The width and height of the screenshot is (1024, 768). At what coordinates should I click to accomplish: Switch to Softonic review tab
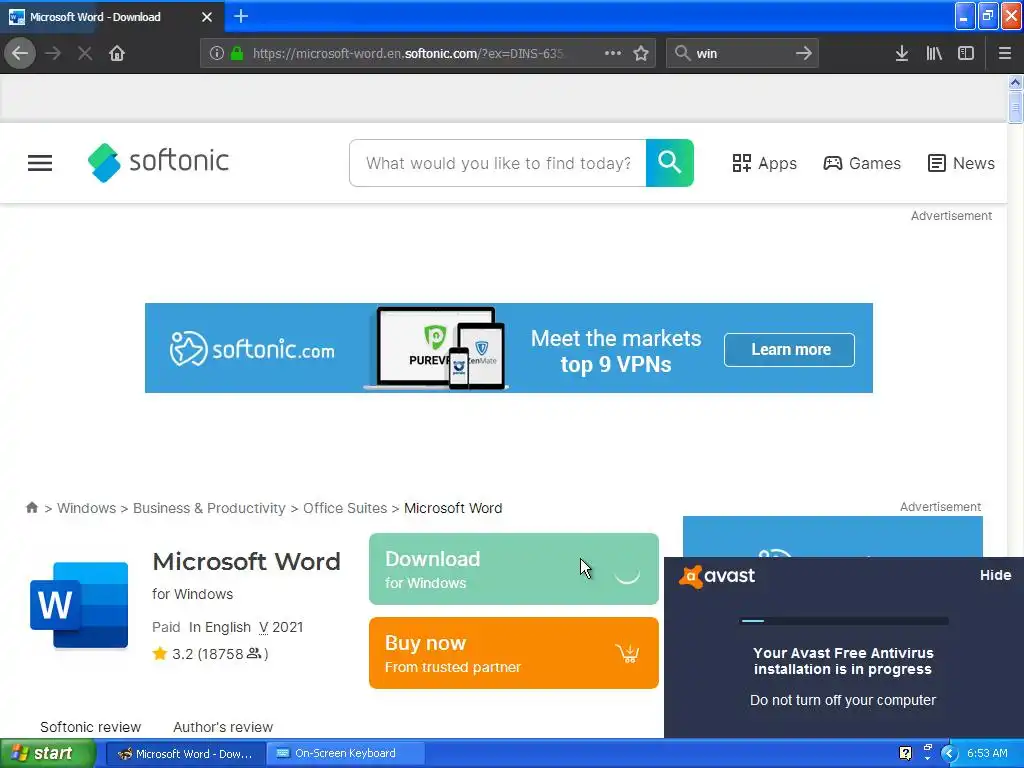point(91,727)
